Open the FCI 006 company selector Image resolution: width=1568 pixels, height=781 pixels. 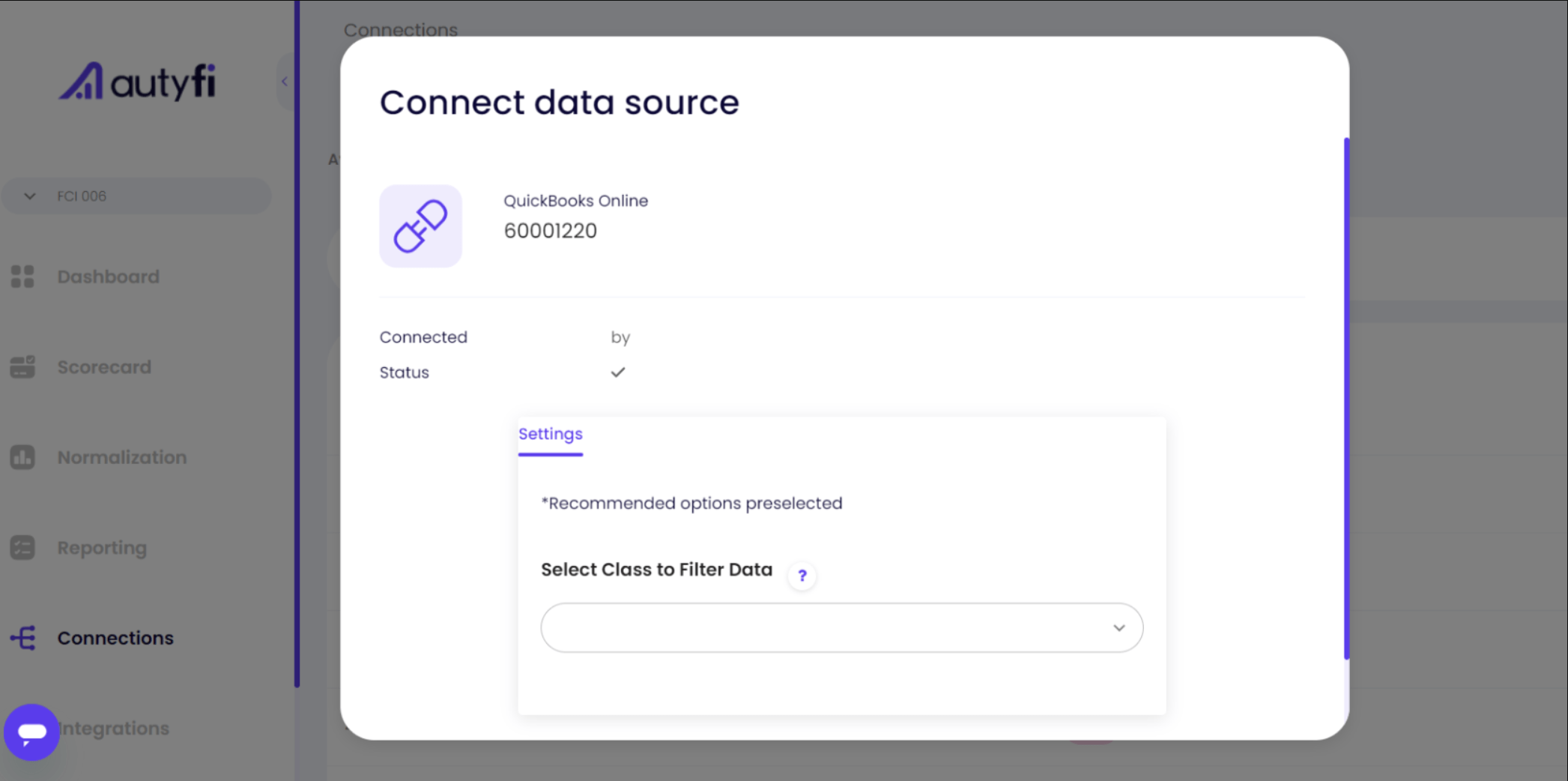(136, 196)
